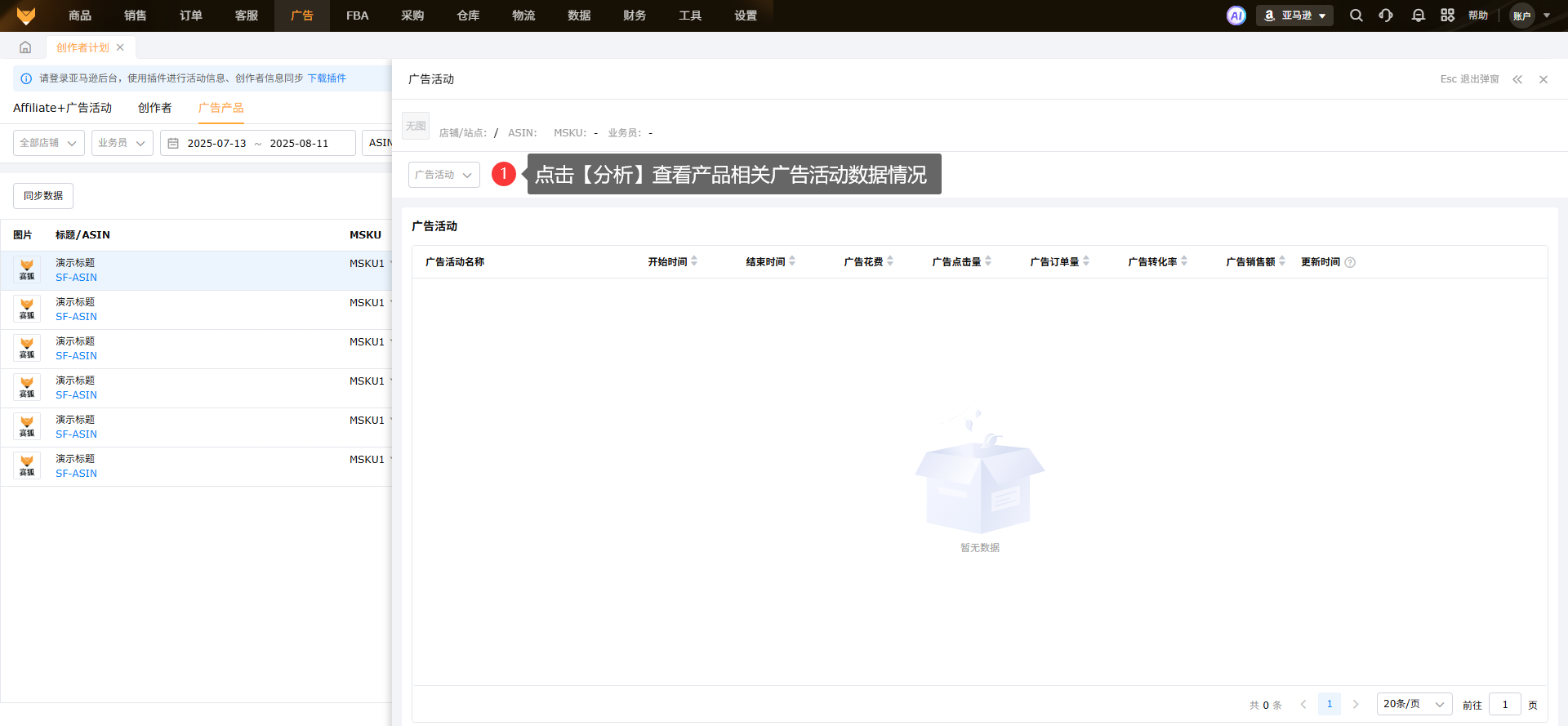Click the info icon in the notice banner
The width and height of the screenshot is (1568, 726).
(x=26, y=78)
